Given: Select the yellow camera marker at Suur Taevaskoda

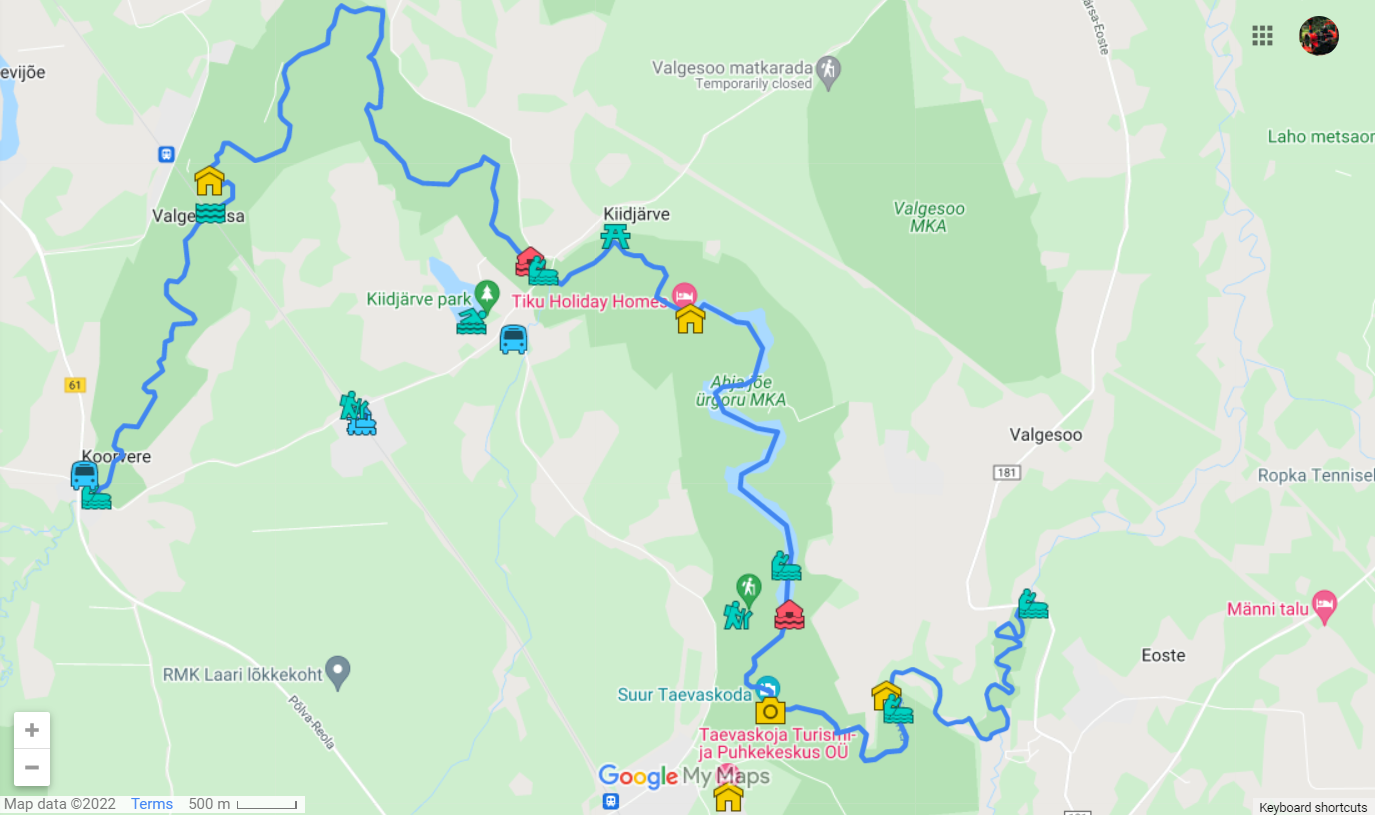Looking at the screenshot, I should click(x=770, y=710).
